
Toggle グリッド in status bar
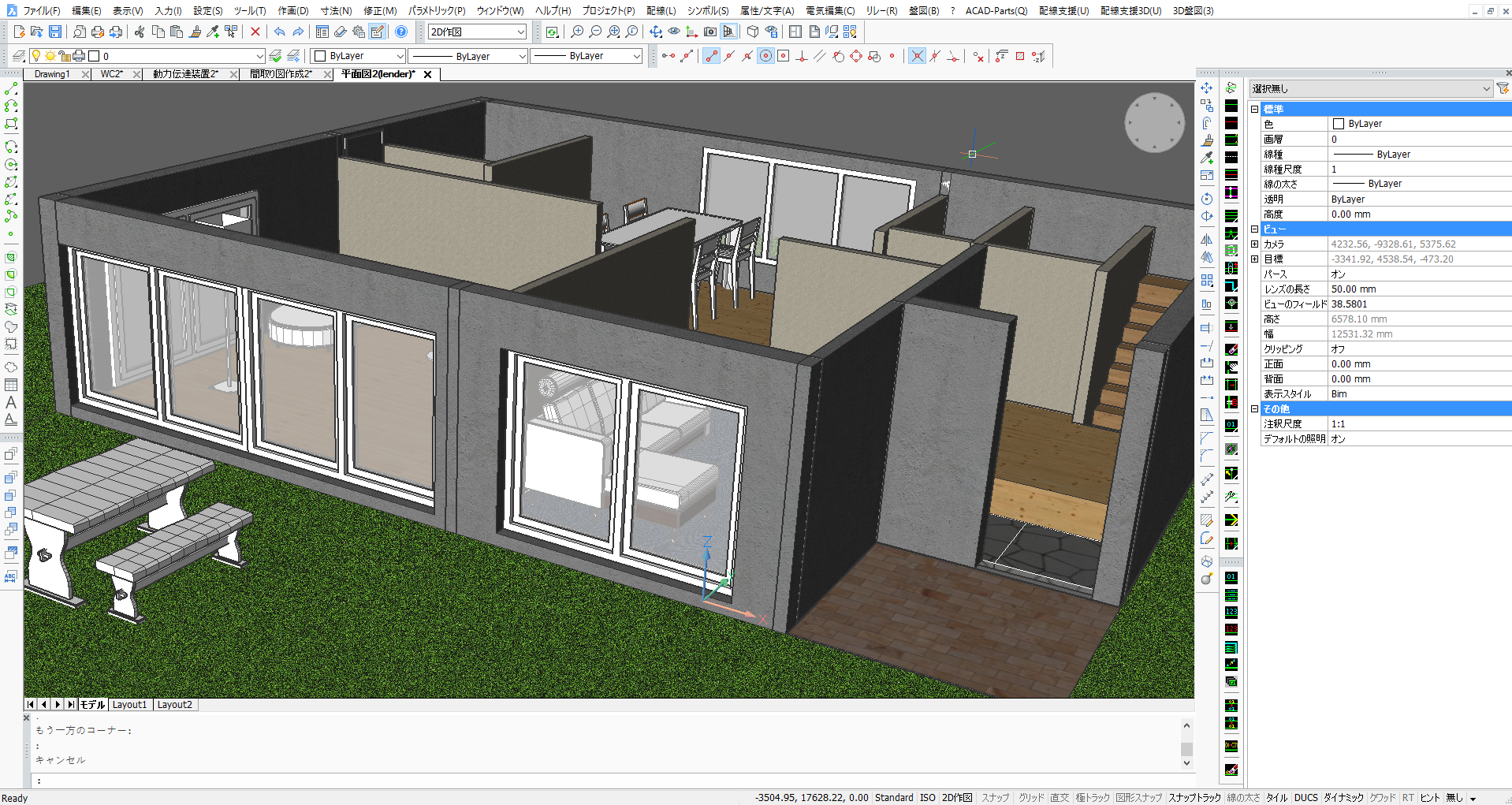(x=1031, y=798)
